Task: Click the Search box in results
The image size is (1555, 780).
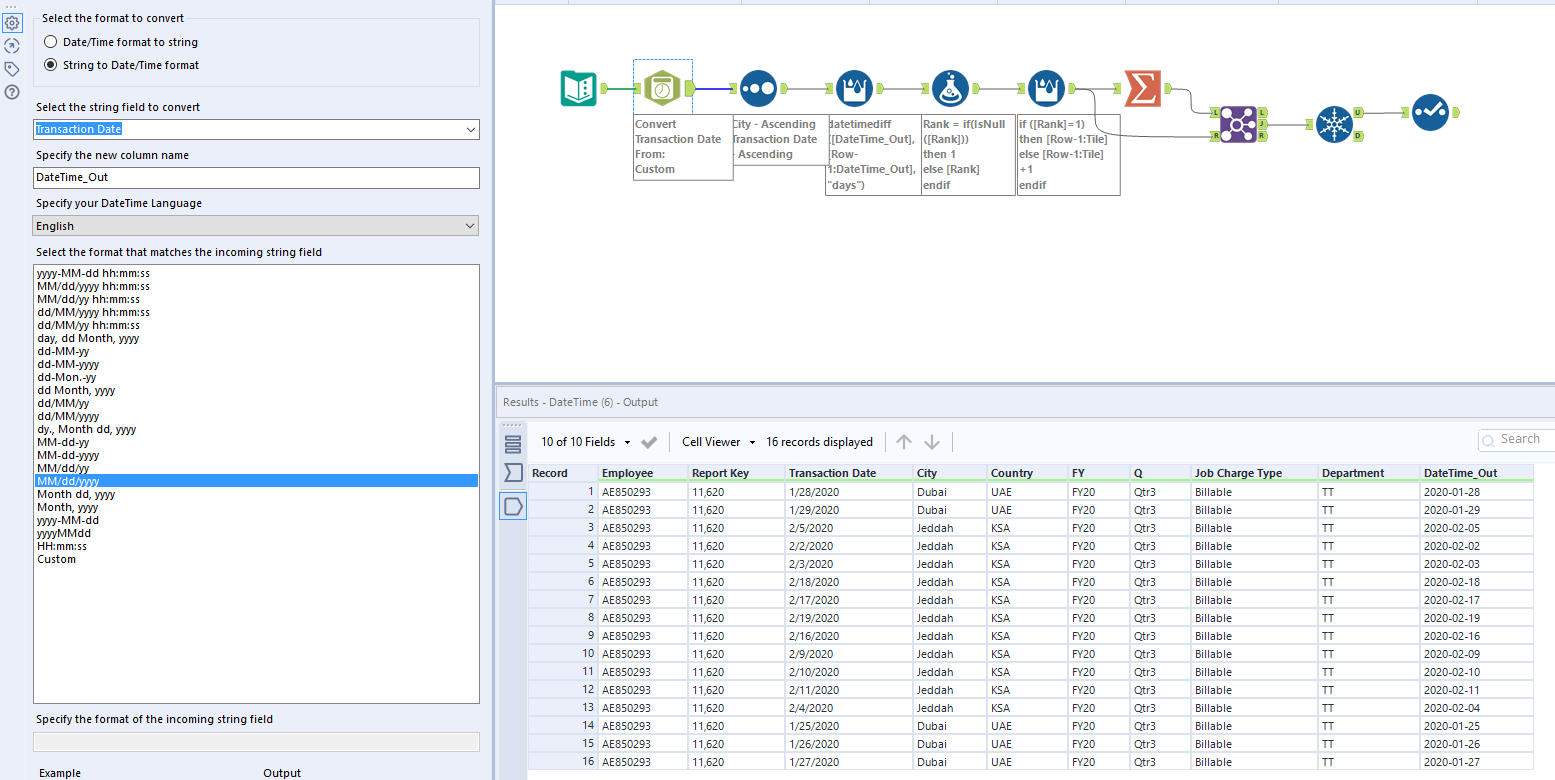Action: [x=1519, y=439]
